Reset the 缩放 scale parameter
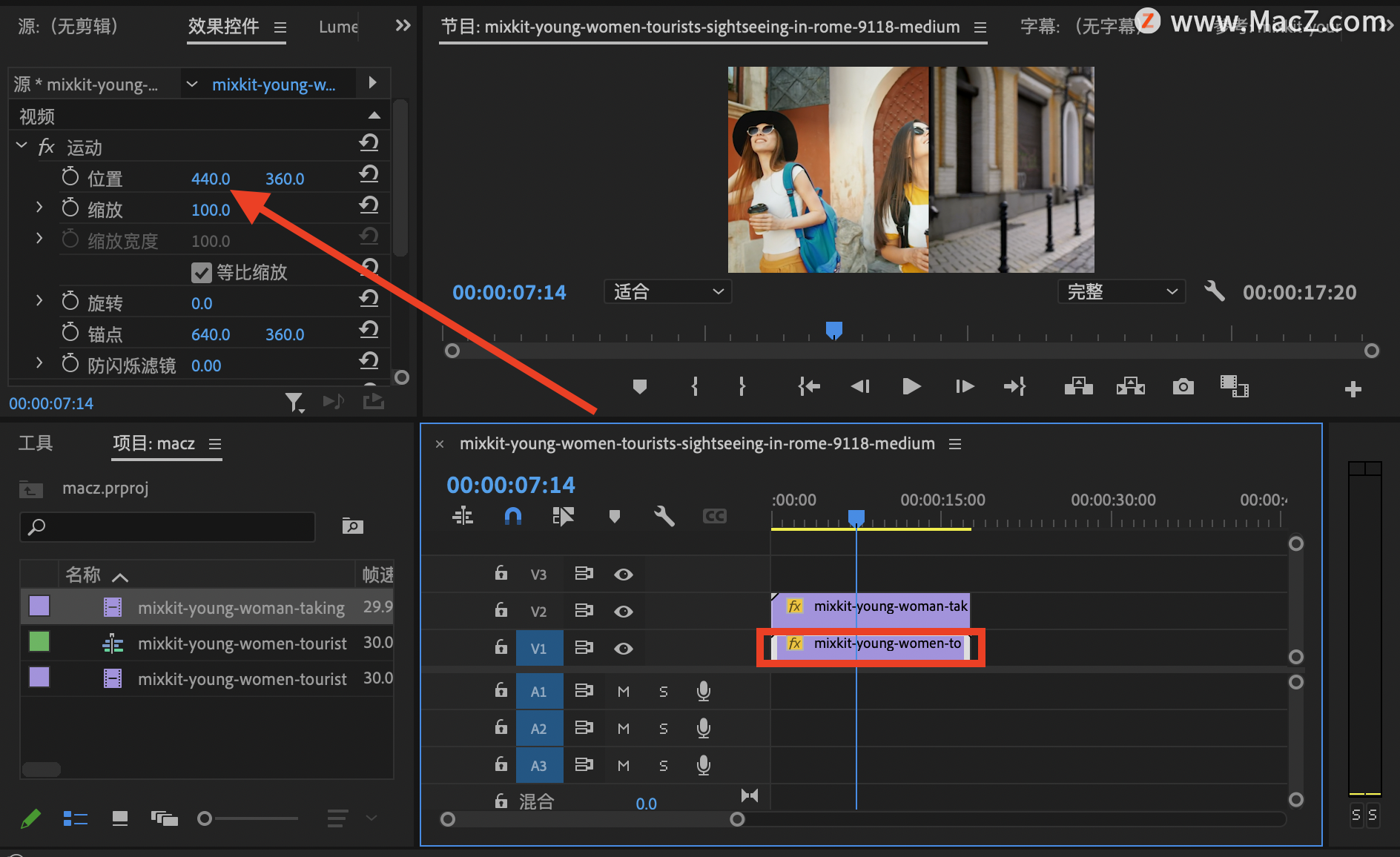1400x857 pixels. pyautogui.click(x=369, y=205)
